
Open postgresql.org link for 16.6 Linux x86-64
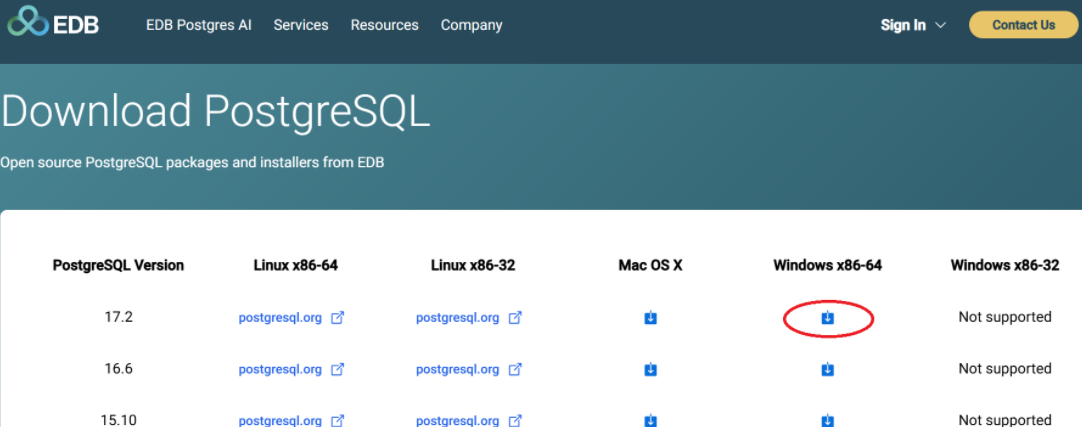click(280, 370)
